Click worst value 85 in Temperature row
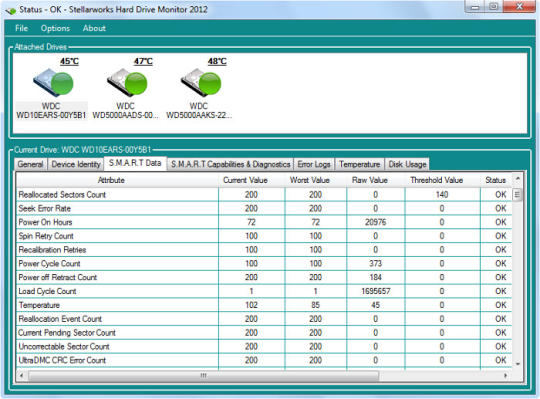This screenshot has height=399, width=540. point(315,305)
